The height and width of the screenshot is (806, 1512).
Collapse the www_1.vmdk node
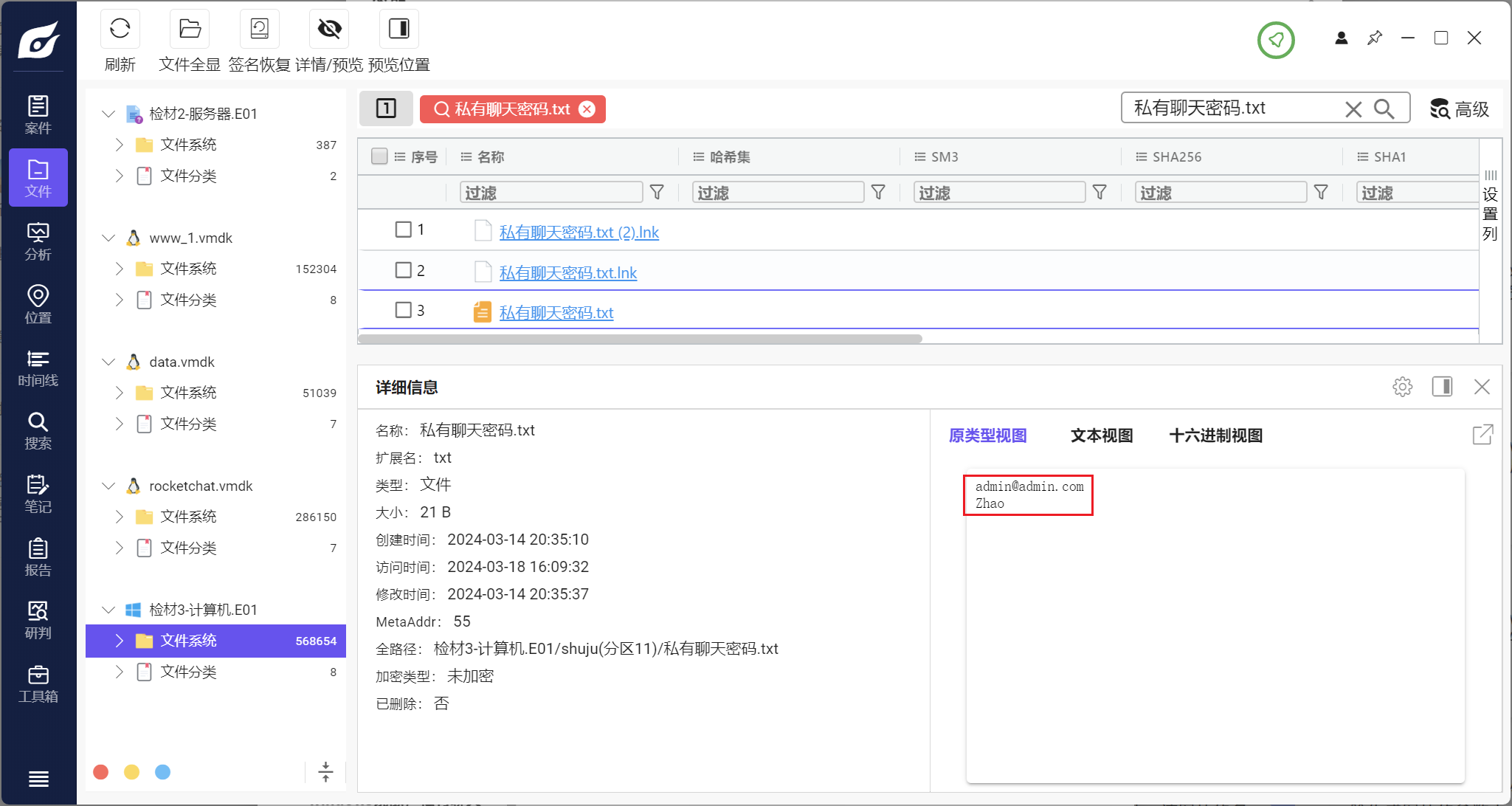click(x=108, y=238)
